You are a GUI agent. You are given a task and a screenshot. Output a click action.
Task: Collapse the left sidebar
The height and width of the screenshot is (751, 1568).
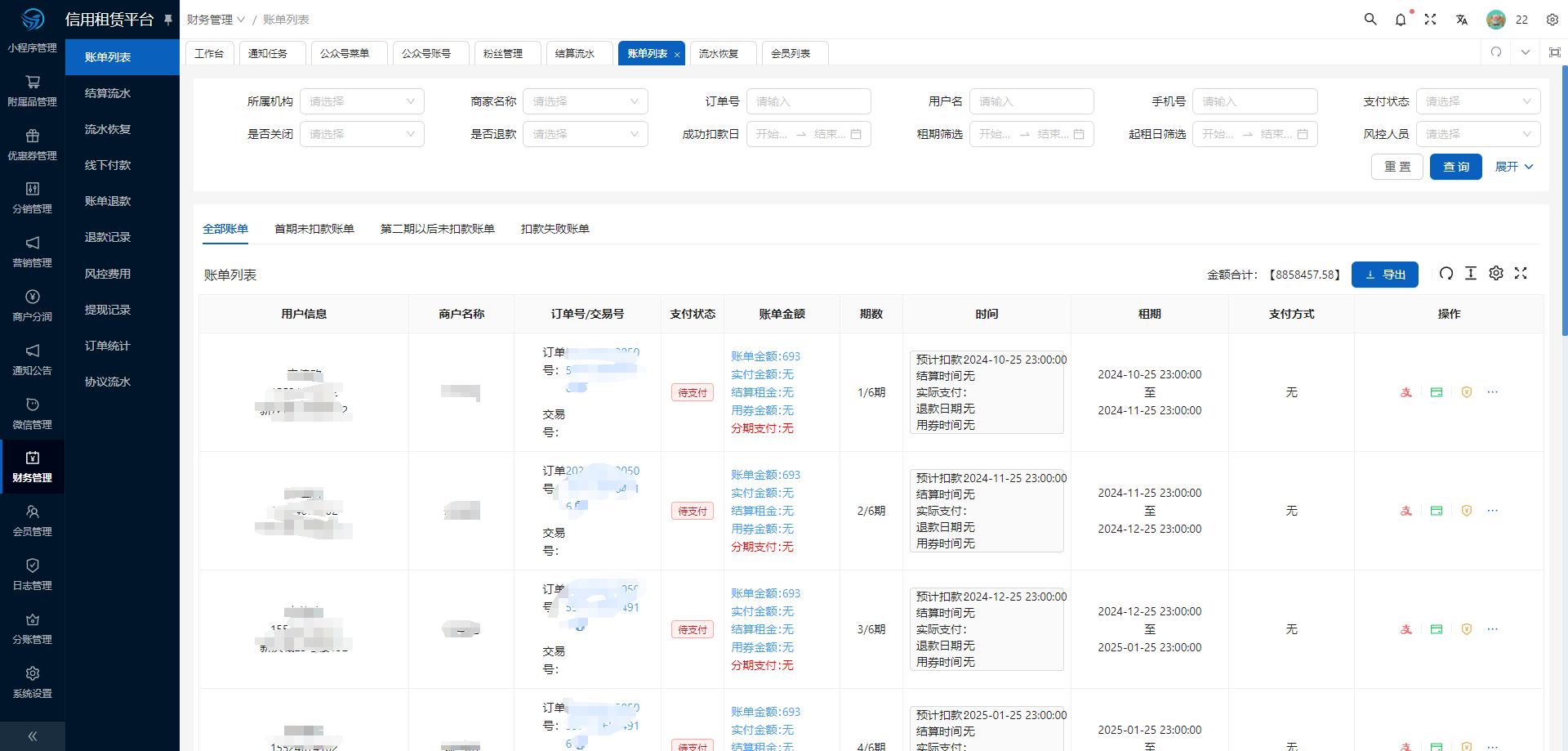click(33, 736)
